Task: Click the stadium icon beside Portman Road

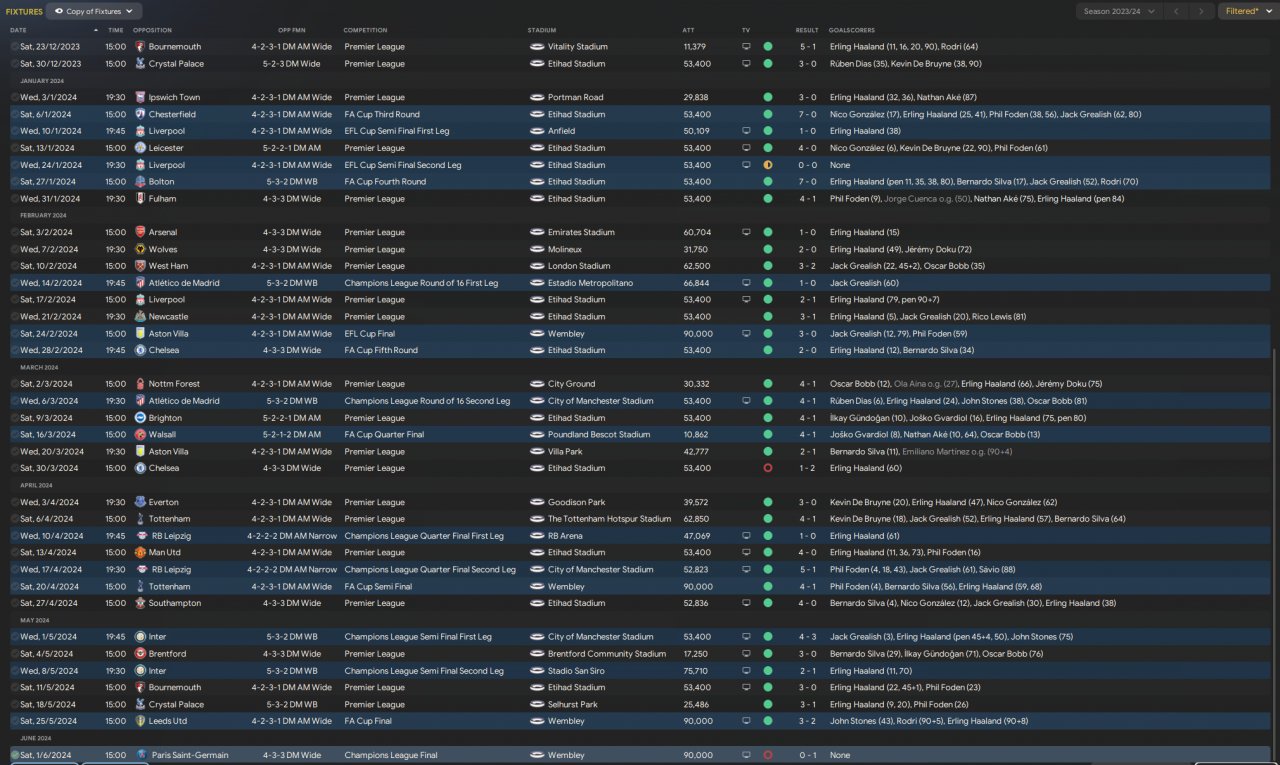Action: pos(537,98)
